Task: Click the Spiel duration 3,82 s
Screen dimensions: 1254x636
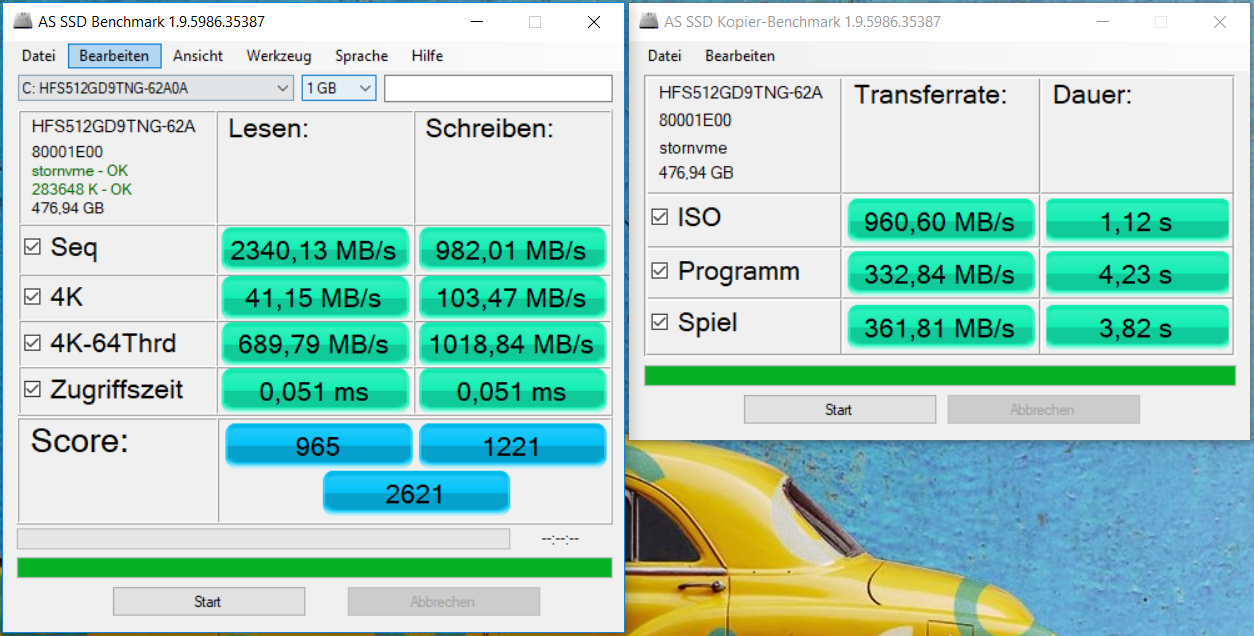Action: pos(1137,327)
